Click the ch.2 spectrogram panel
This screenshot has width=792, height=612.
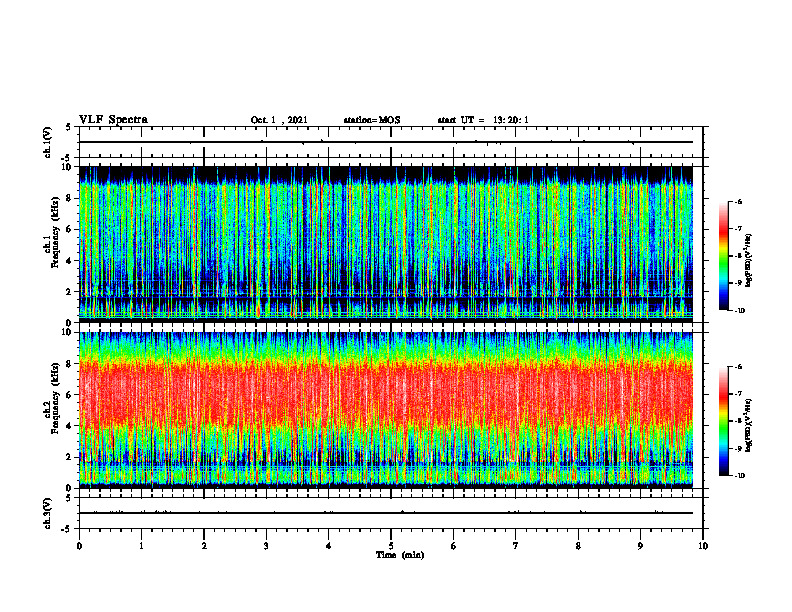(x=386, y=410)
